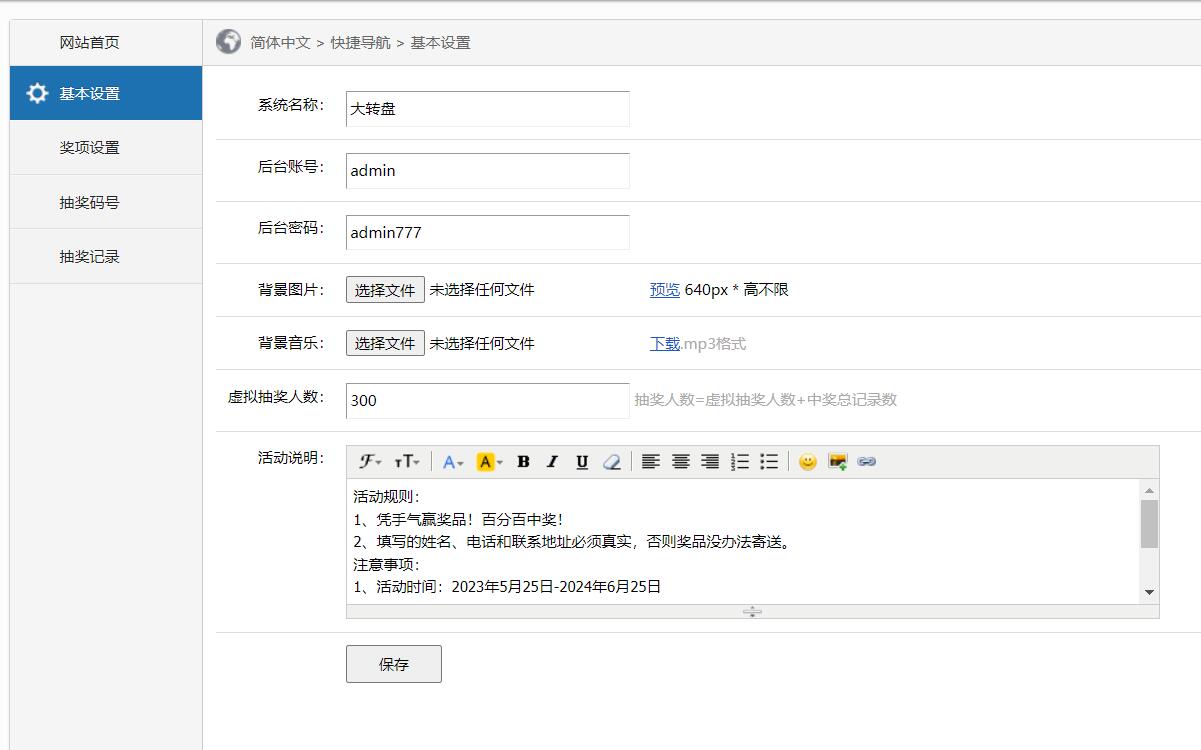Click the eraser clear-formatting icon
1201x750 pixels.
point(612,462)
